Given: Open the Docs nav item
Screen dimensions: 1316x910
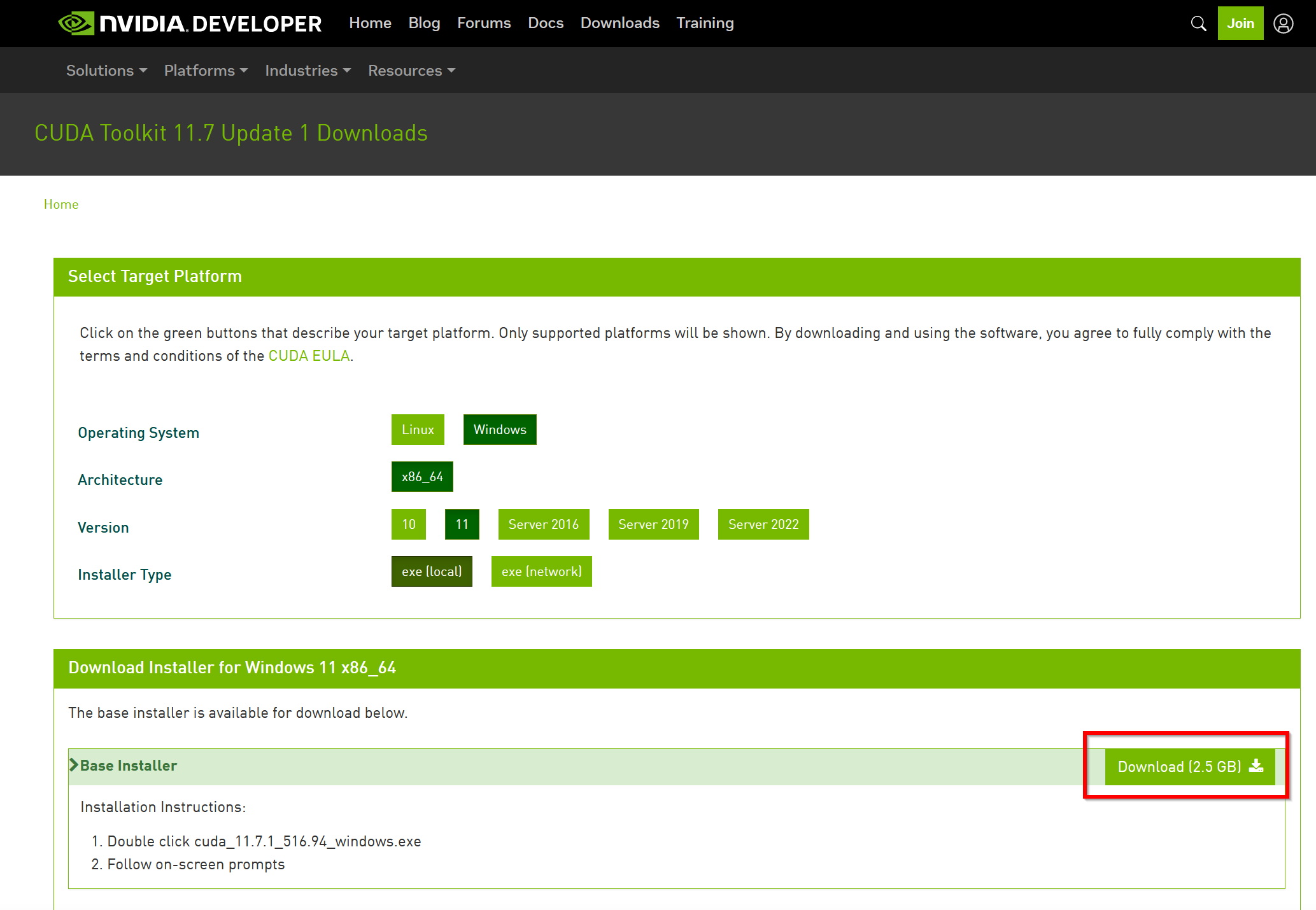Looking at the screenshot, I should click(546, 23).
